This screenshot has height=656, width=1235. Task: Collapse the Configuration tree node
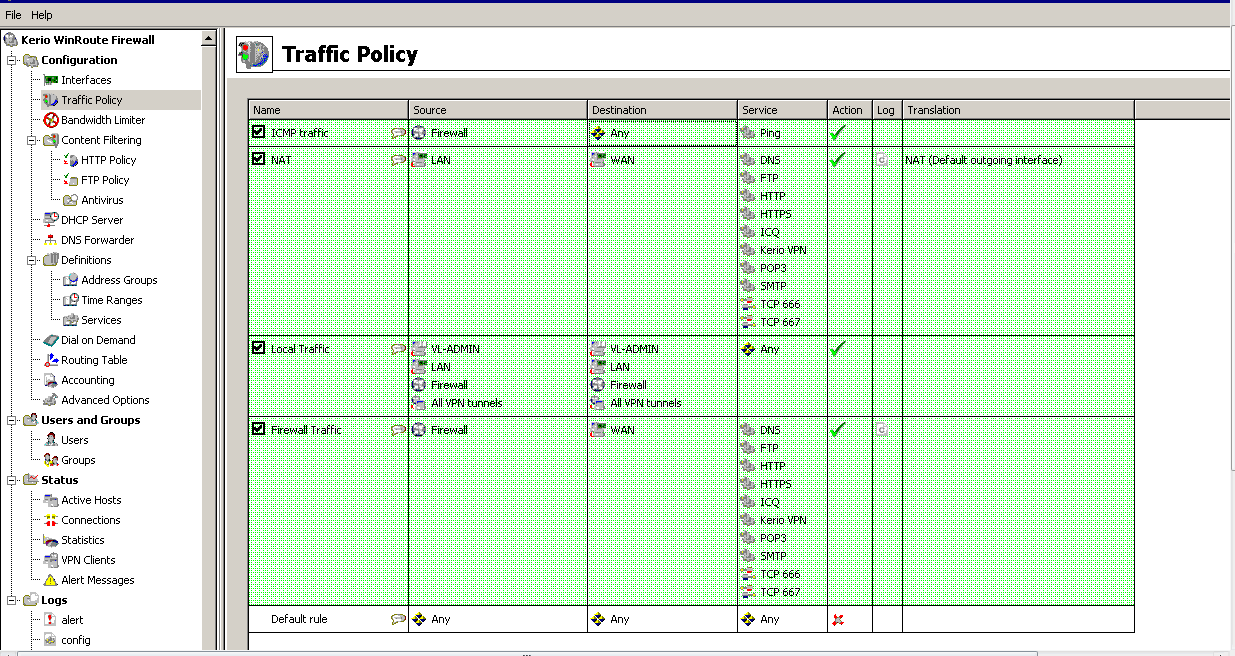pyautogui.click(x=12, y=60)
